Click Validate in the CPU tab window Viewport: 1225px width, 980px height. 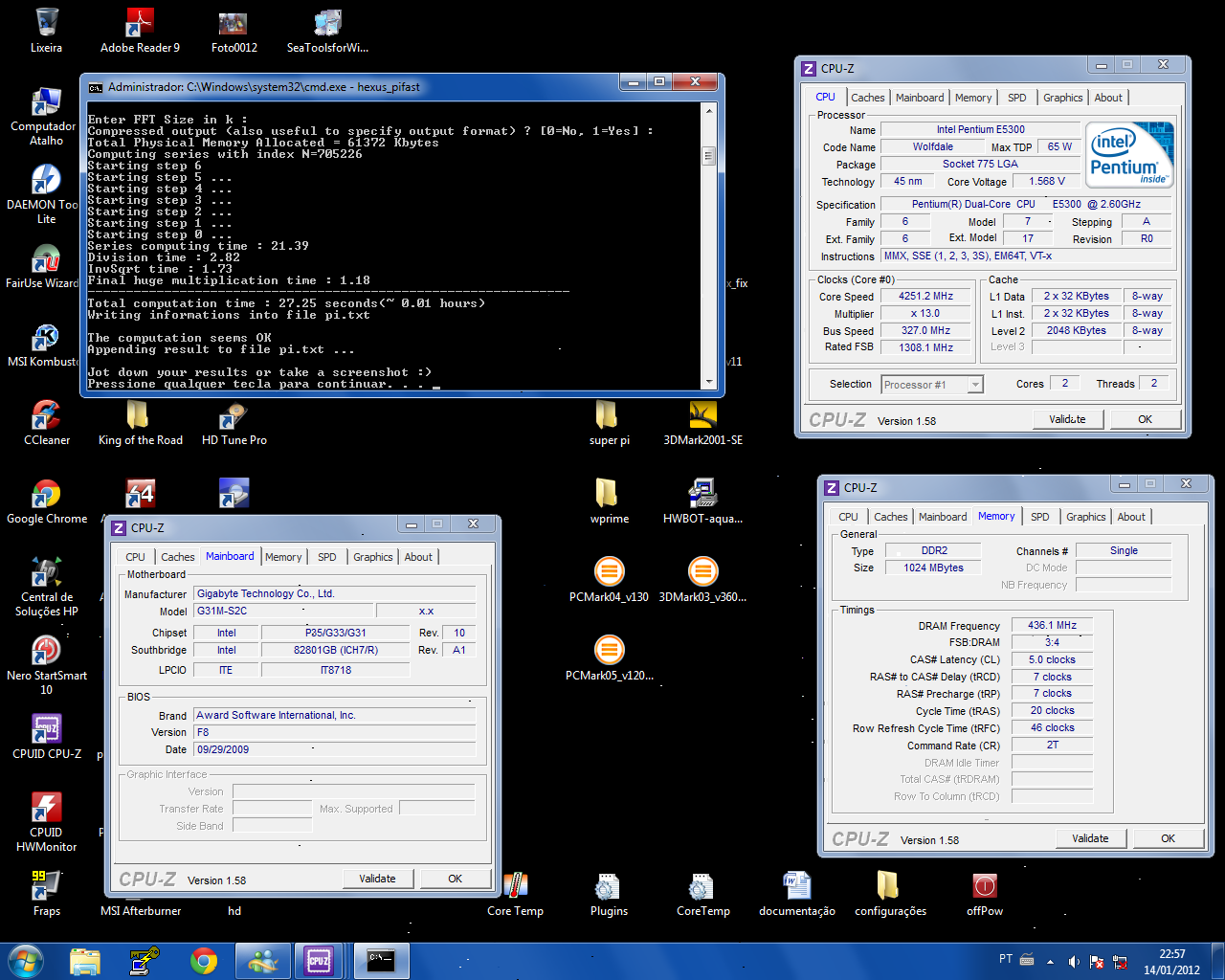pos(1068,419)
